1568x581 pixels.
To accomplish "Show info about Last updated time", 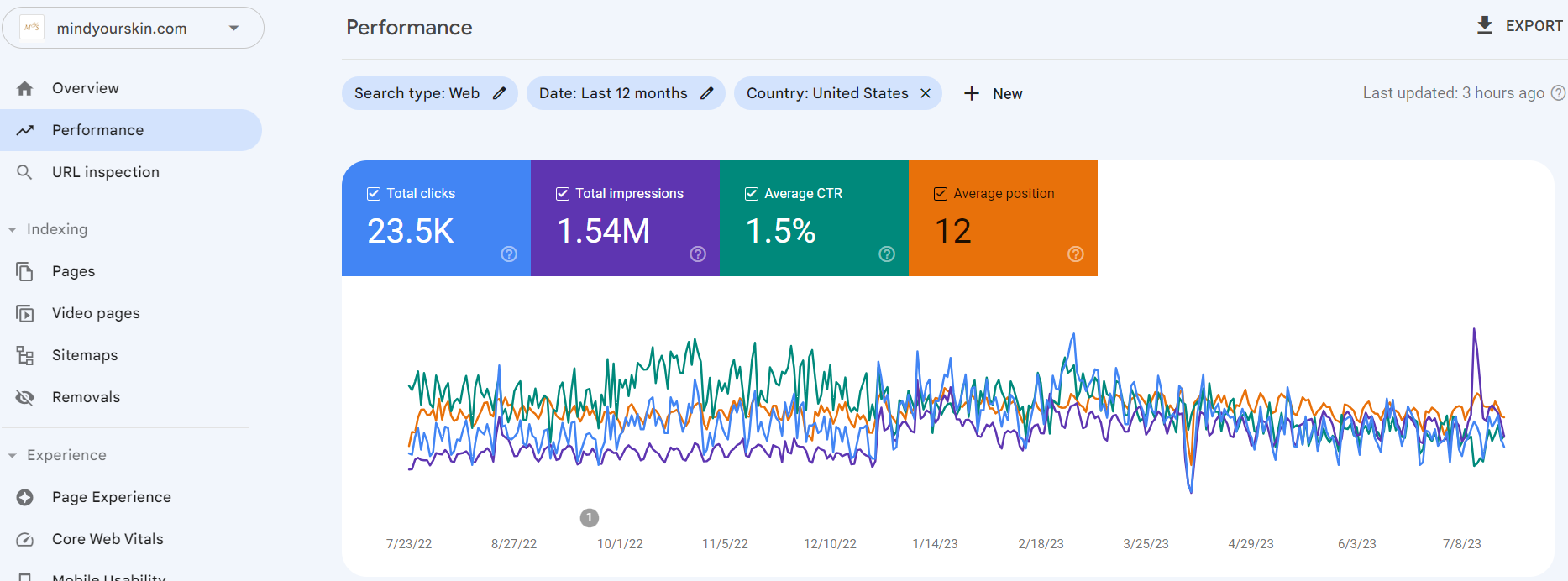I will [1557, 93].
